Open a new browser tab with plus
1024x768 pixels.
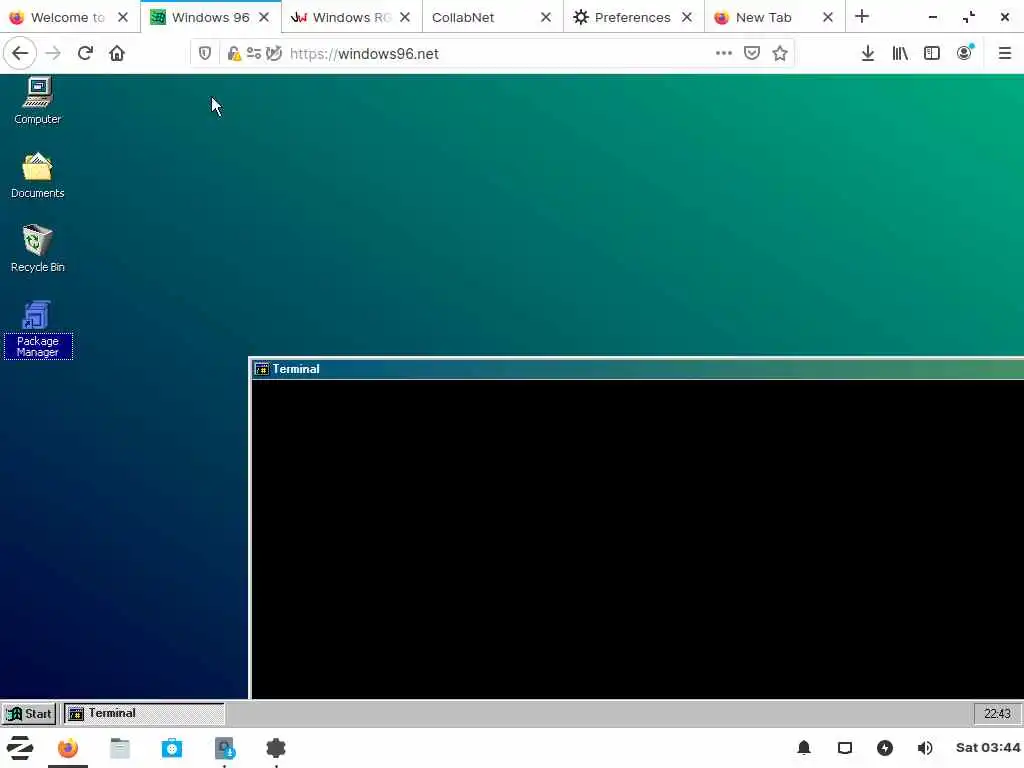[862, 17]
